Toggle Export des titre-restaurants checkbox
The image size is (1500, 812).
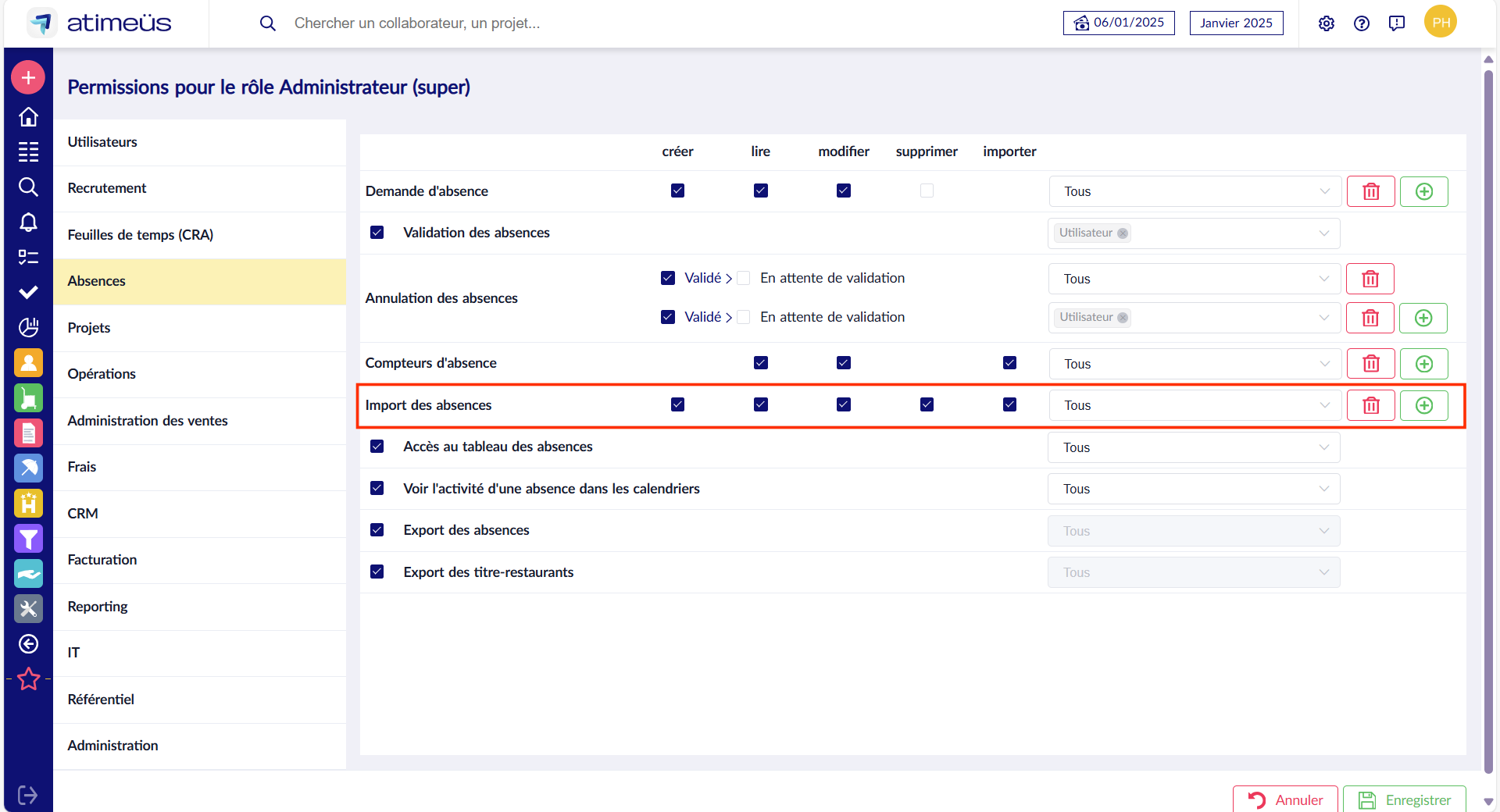click(x=377, y=572)
